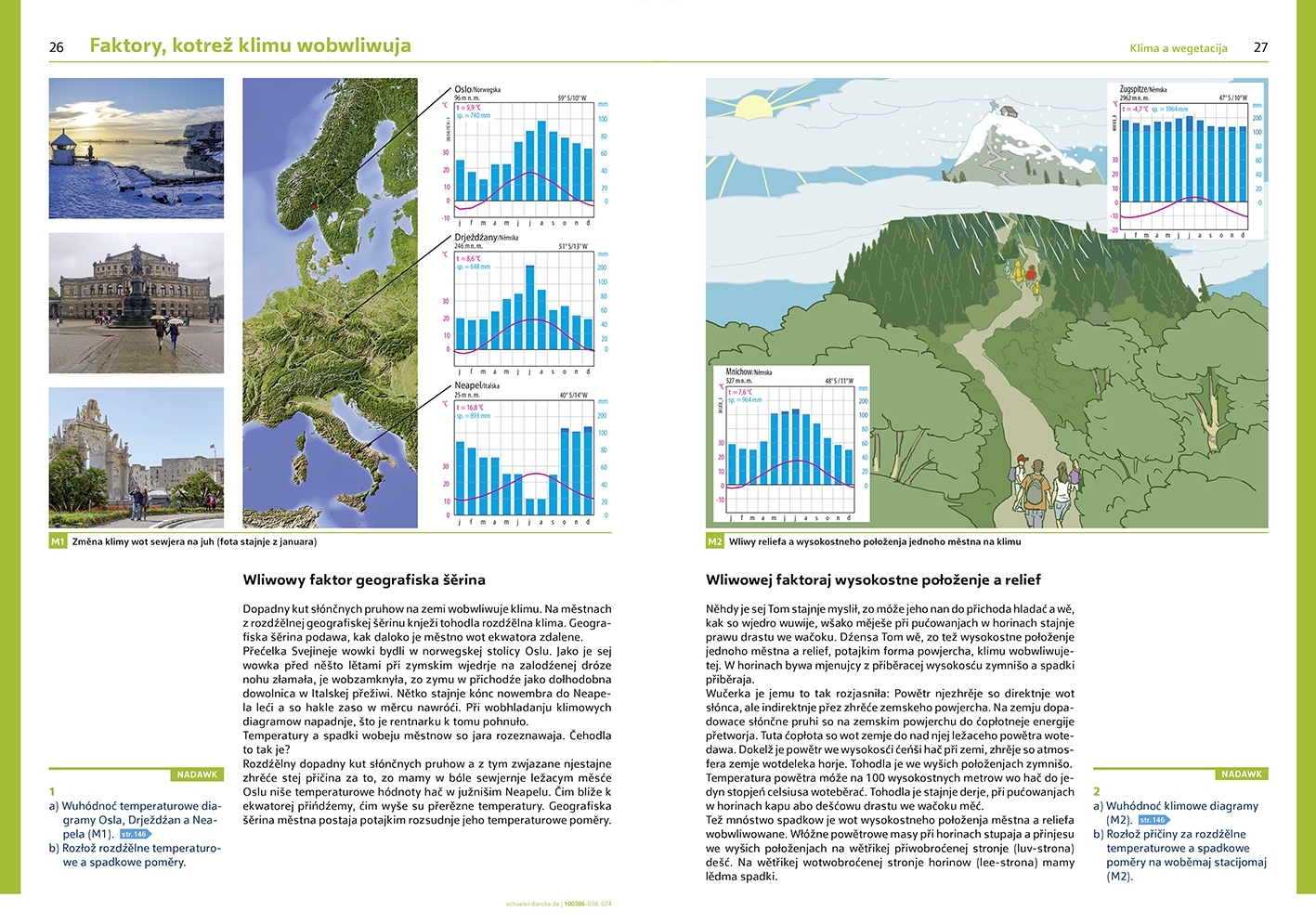This screenshot has width=1316, height=924.
Task: Select the Naples street photo
Action: click(136, 457)
